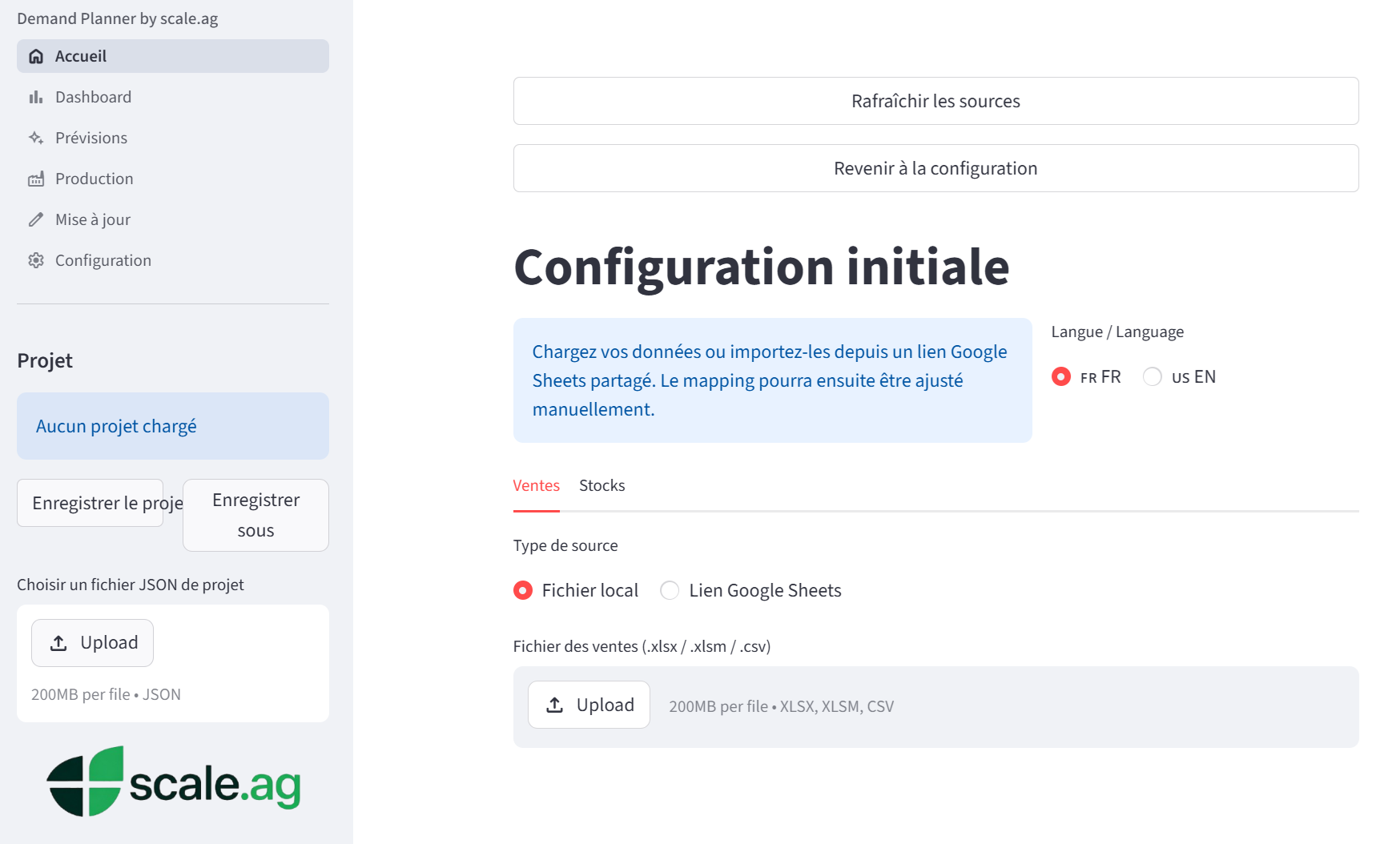
Task: Click the Enregistrer sous button
Action: pos(255,515)
